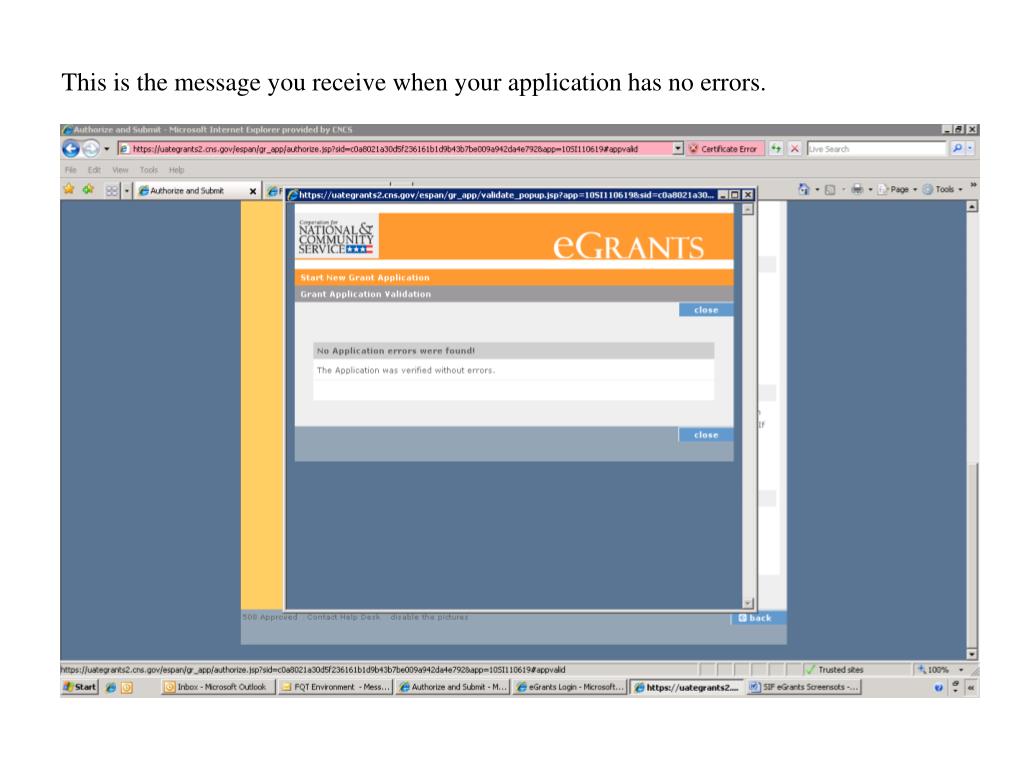Open the 100% zoom level control
Screen dimensions: 1024x768
(x=940, y=669)
